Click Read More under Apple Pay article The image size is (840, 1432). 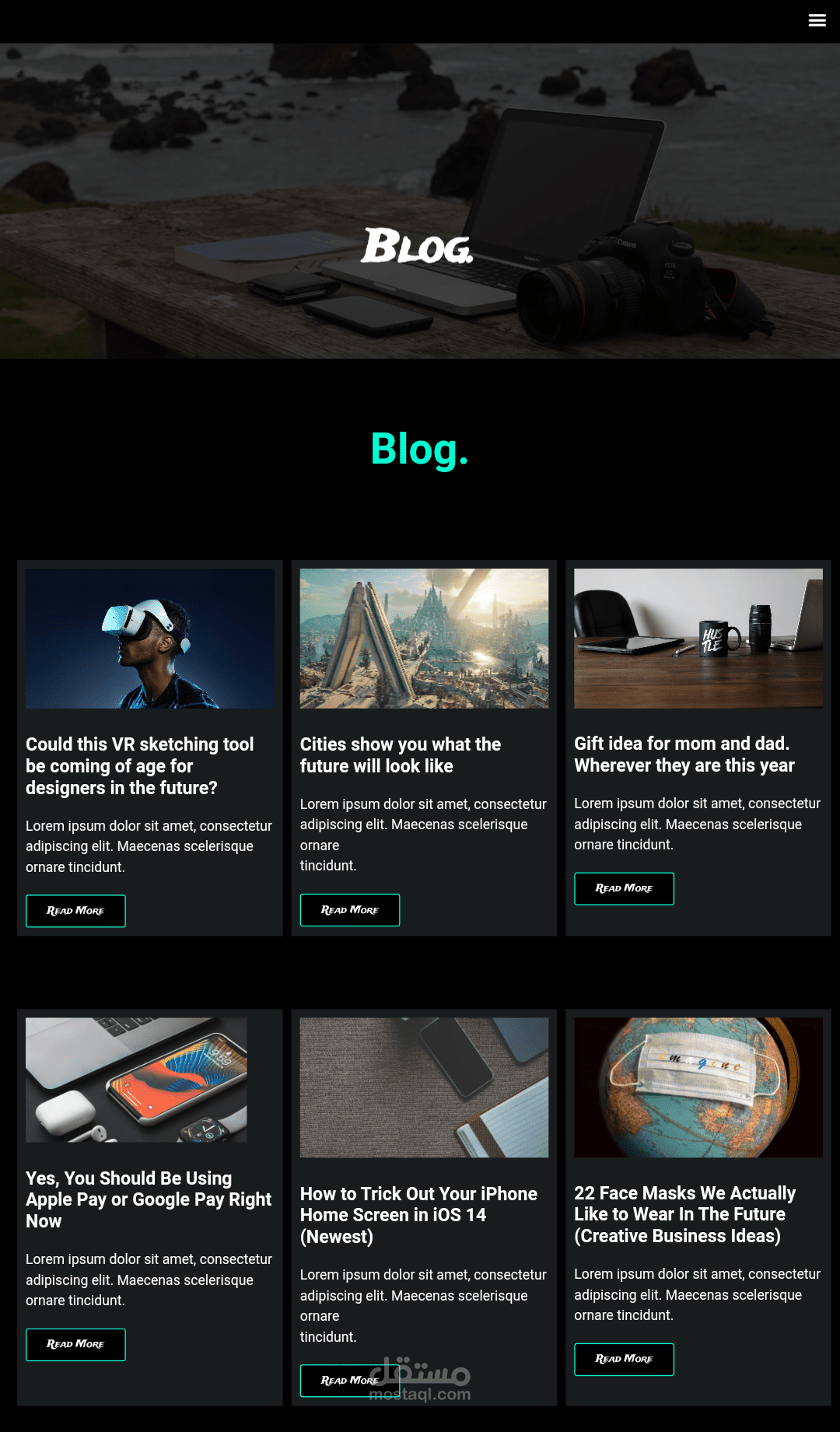pyautogui.click(x=75, y=1344)
